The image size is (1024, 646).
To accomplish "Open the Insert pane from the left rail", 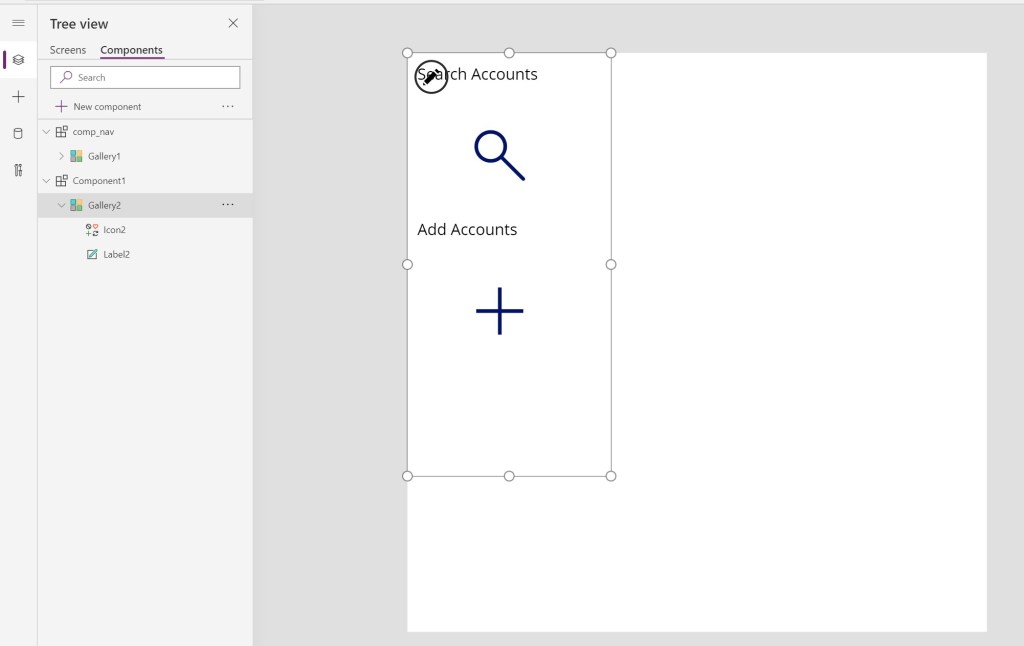I will point(18,96).
